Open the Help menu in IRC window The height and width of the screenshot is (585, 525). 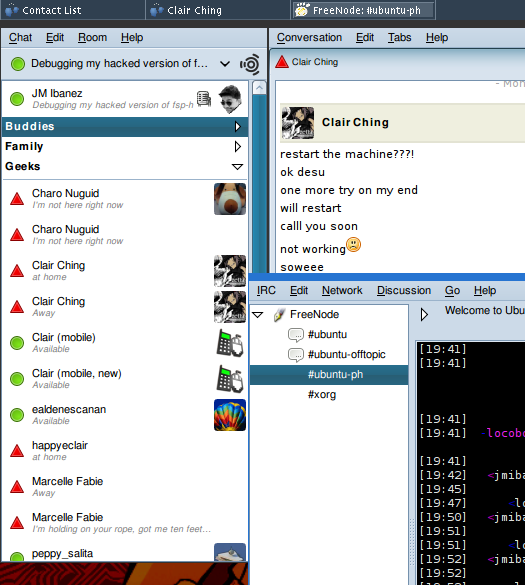coord(485,290)
